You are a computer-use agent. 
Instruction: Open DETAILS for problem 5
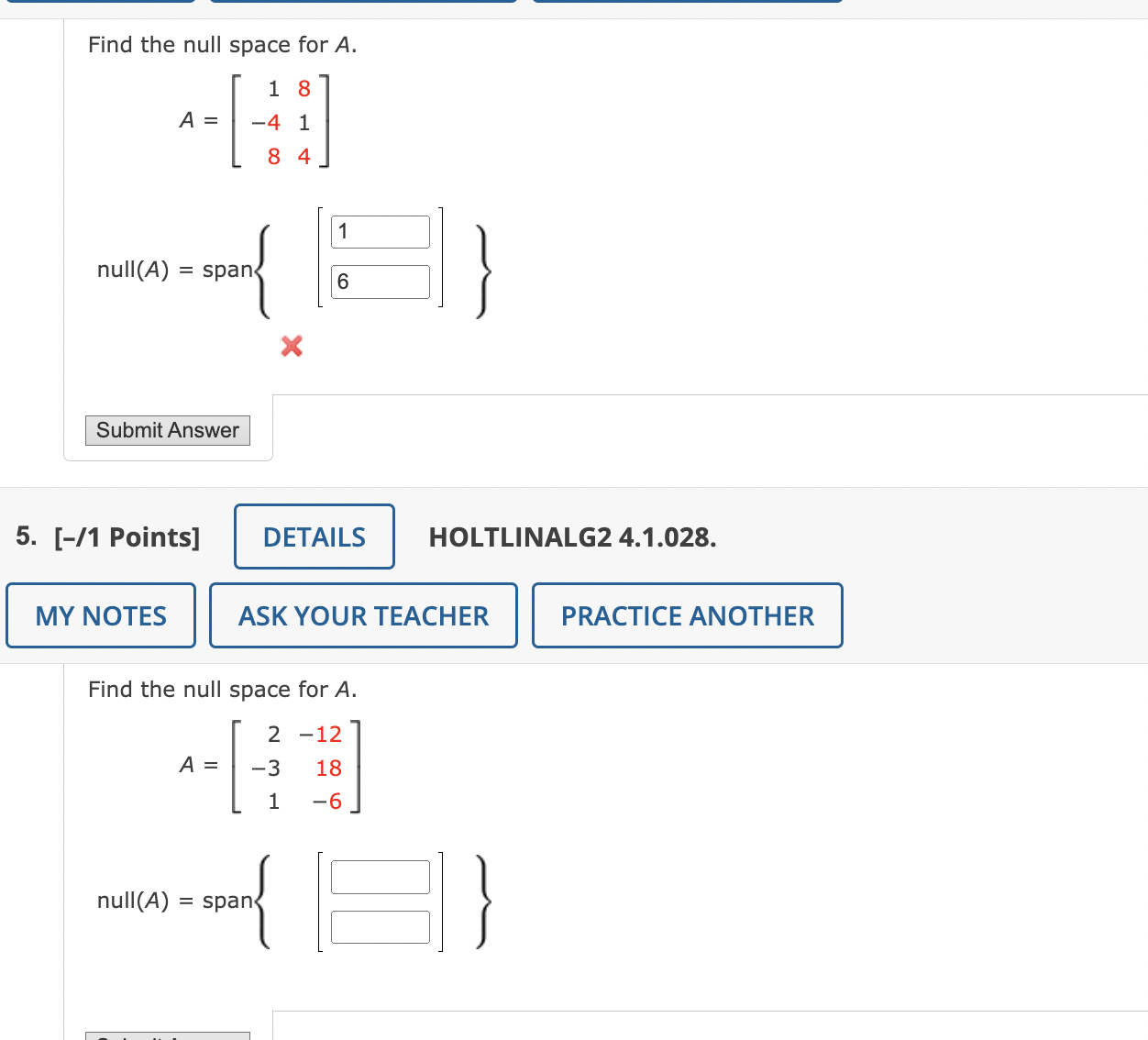314,537
